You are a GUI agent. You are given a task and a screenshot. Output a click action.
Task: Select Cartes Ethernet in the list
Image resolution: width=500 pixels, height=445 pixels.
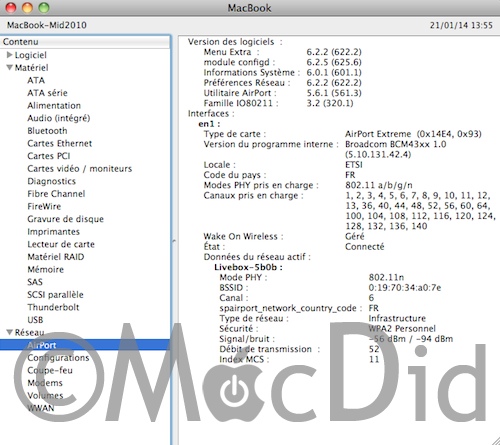pyautogui.click(x=59, y=143)
